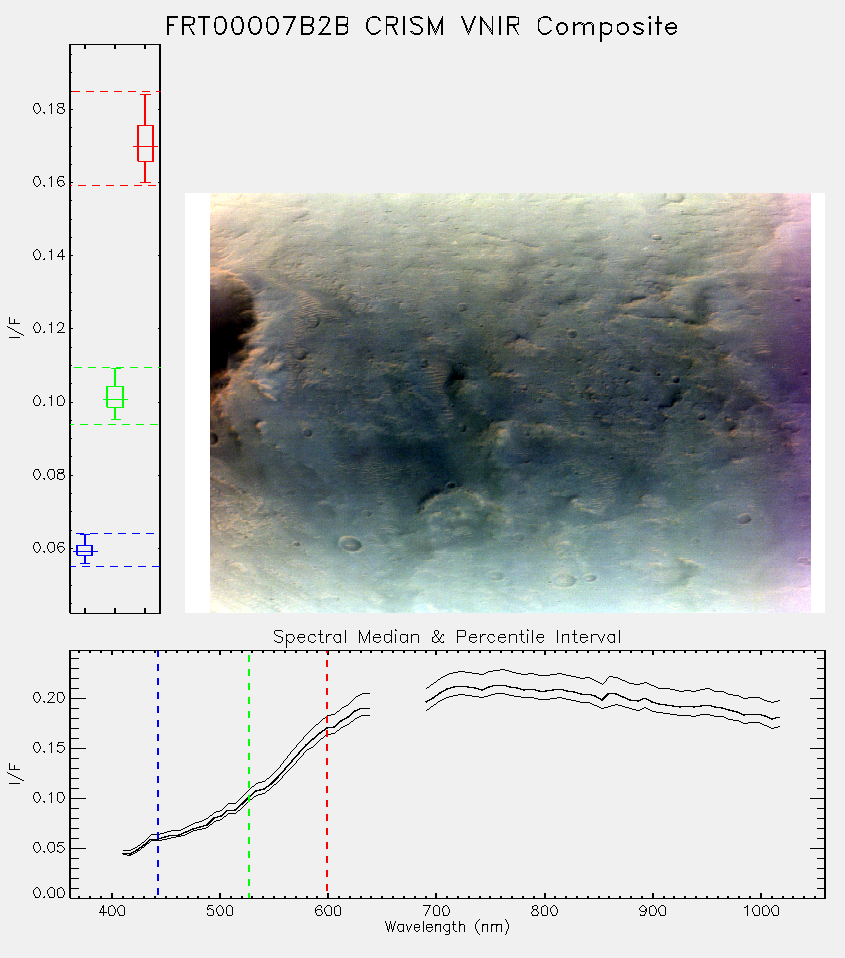
Task: Click the 0.18 tick label on box plot axis
Action: point(49,109)
